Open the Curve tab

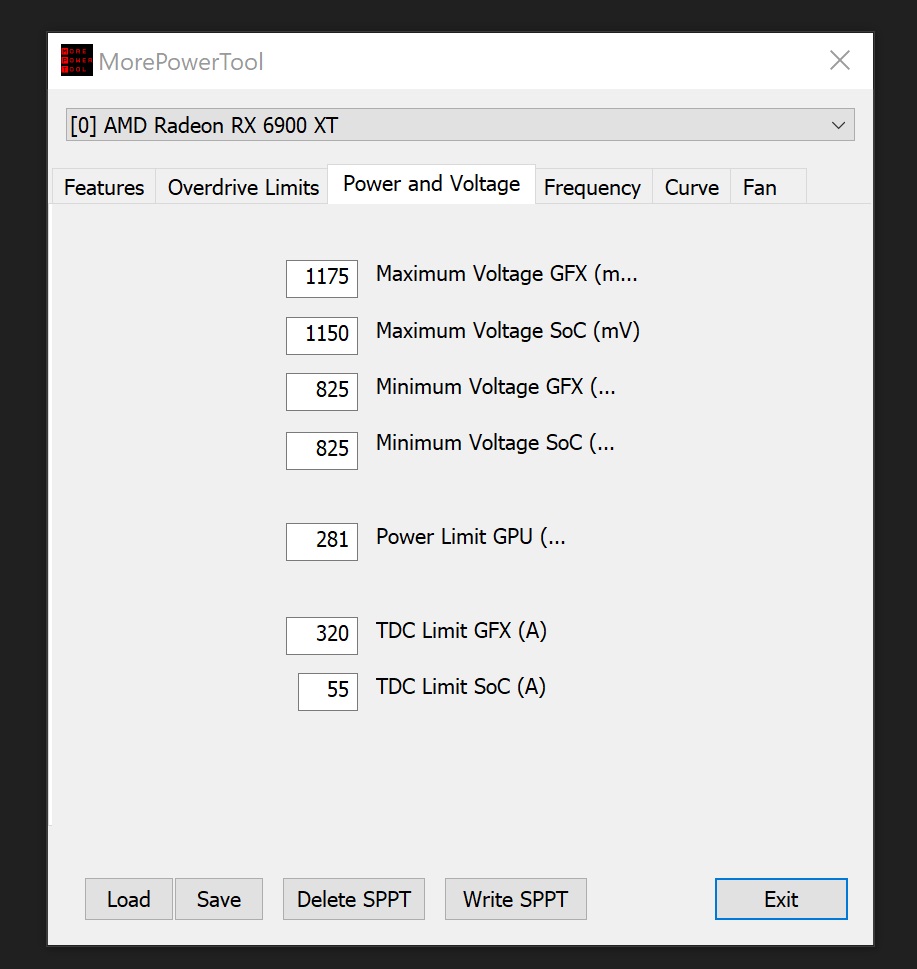click(691, 187)
